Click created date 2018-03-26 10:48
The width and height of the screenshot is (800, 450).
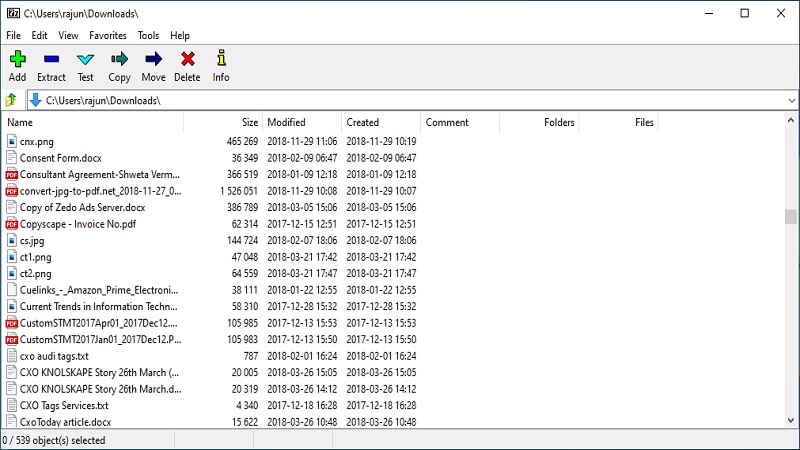381,422
